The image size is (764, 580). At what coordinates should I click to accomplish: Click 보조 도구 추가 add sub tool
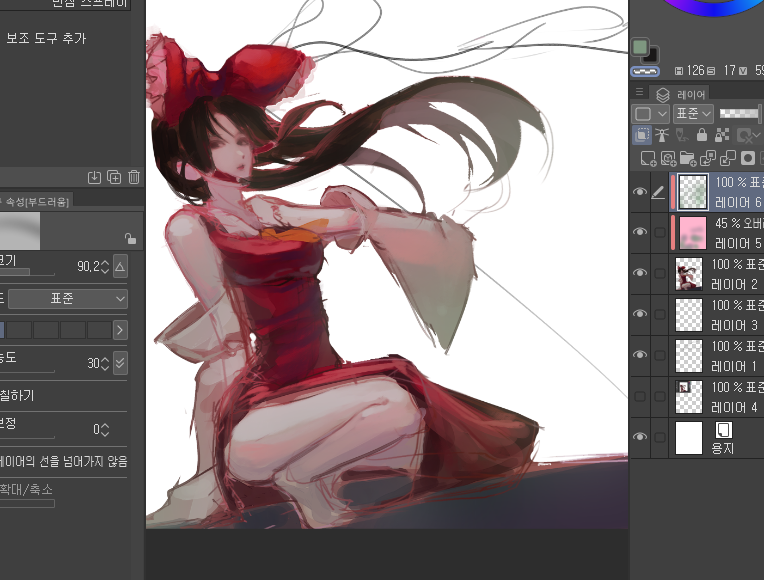[46, 38]
